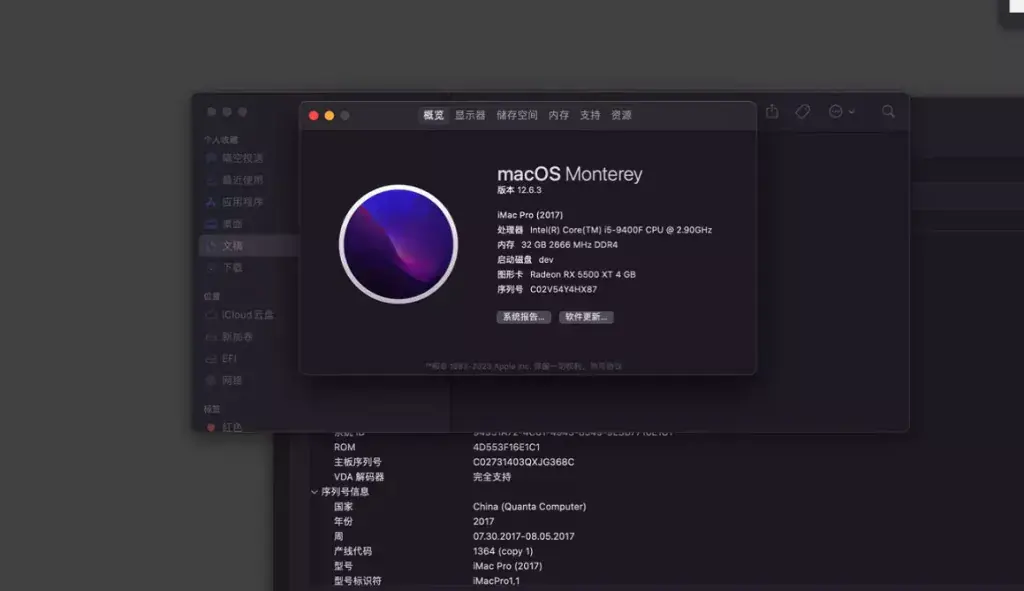Open Applications (应用程序) in Finder sidebar
1024x591 pixels.
pos(242,202)
